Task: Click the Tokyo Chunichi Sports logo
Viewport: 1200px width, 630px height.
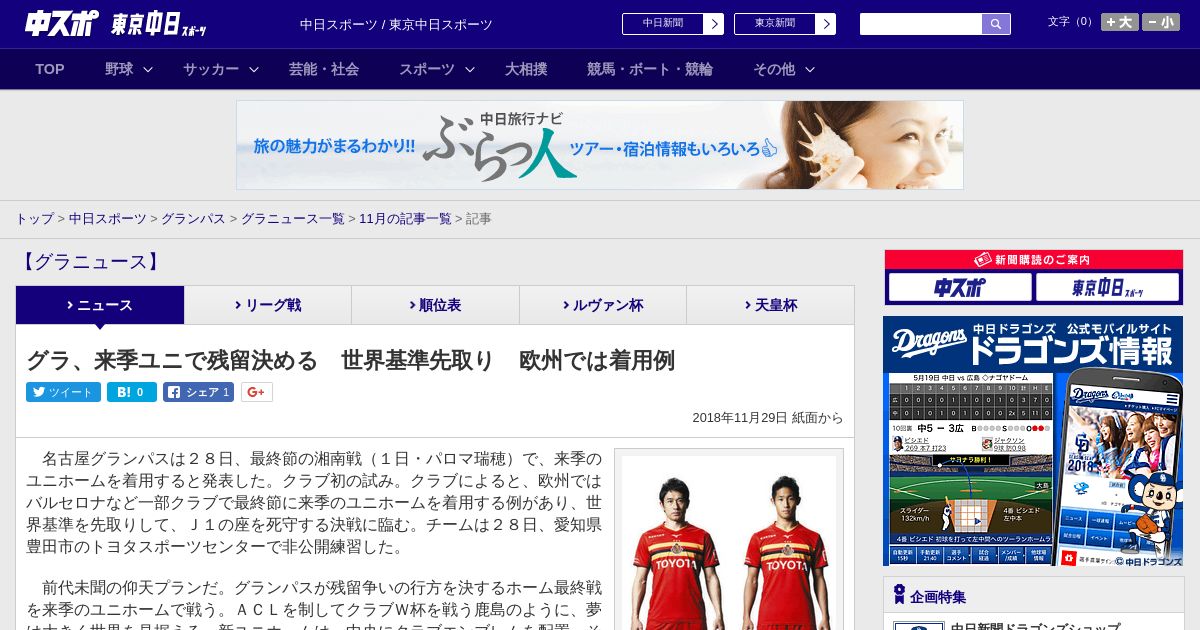Action: pos(160,24)
